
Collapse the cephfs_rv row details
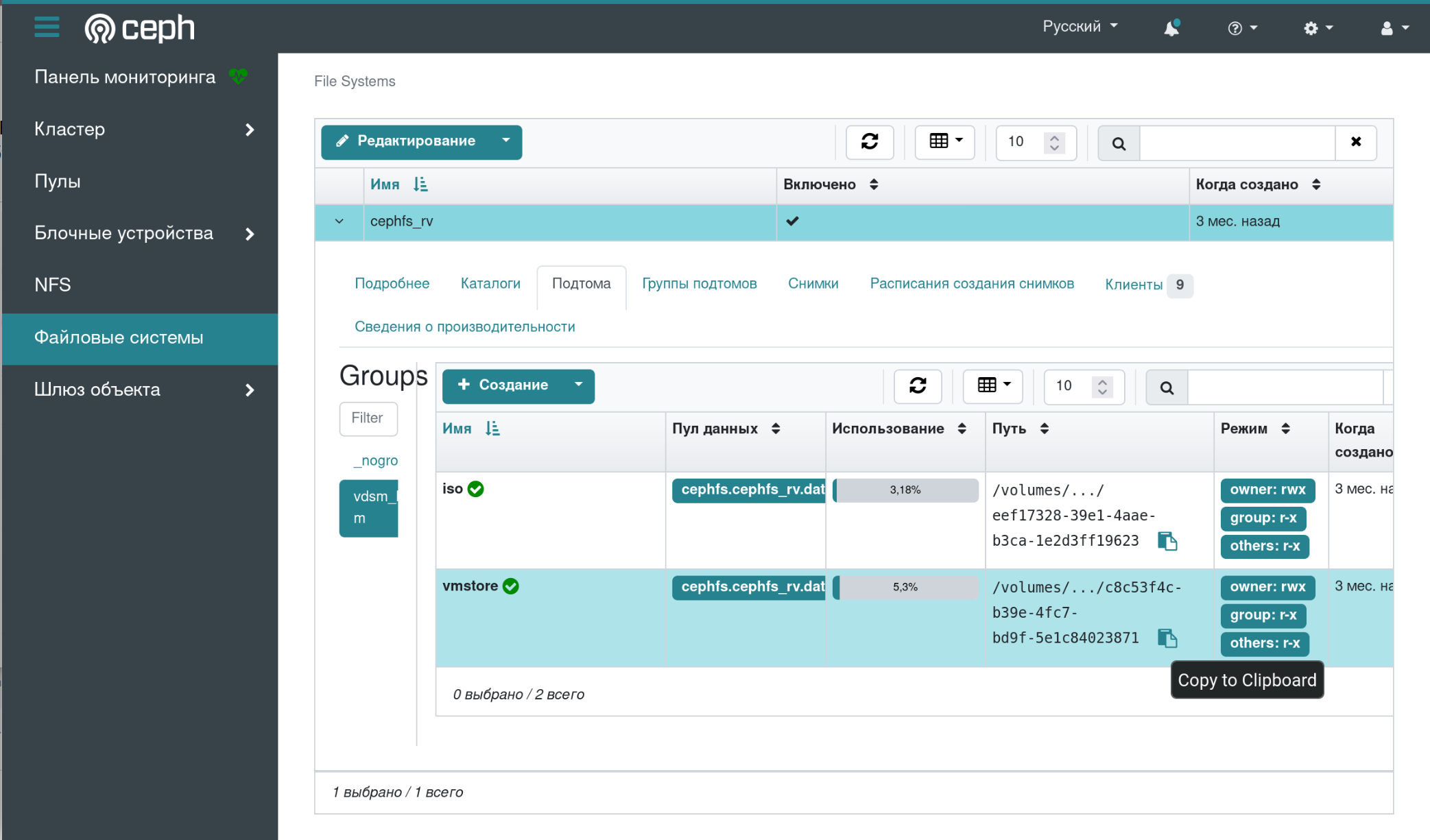coord(339,221)
